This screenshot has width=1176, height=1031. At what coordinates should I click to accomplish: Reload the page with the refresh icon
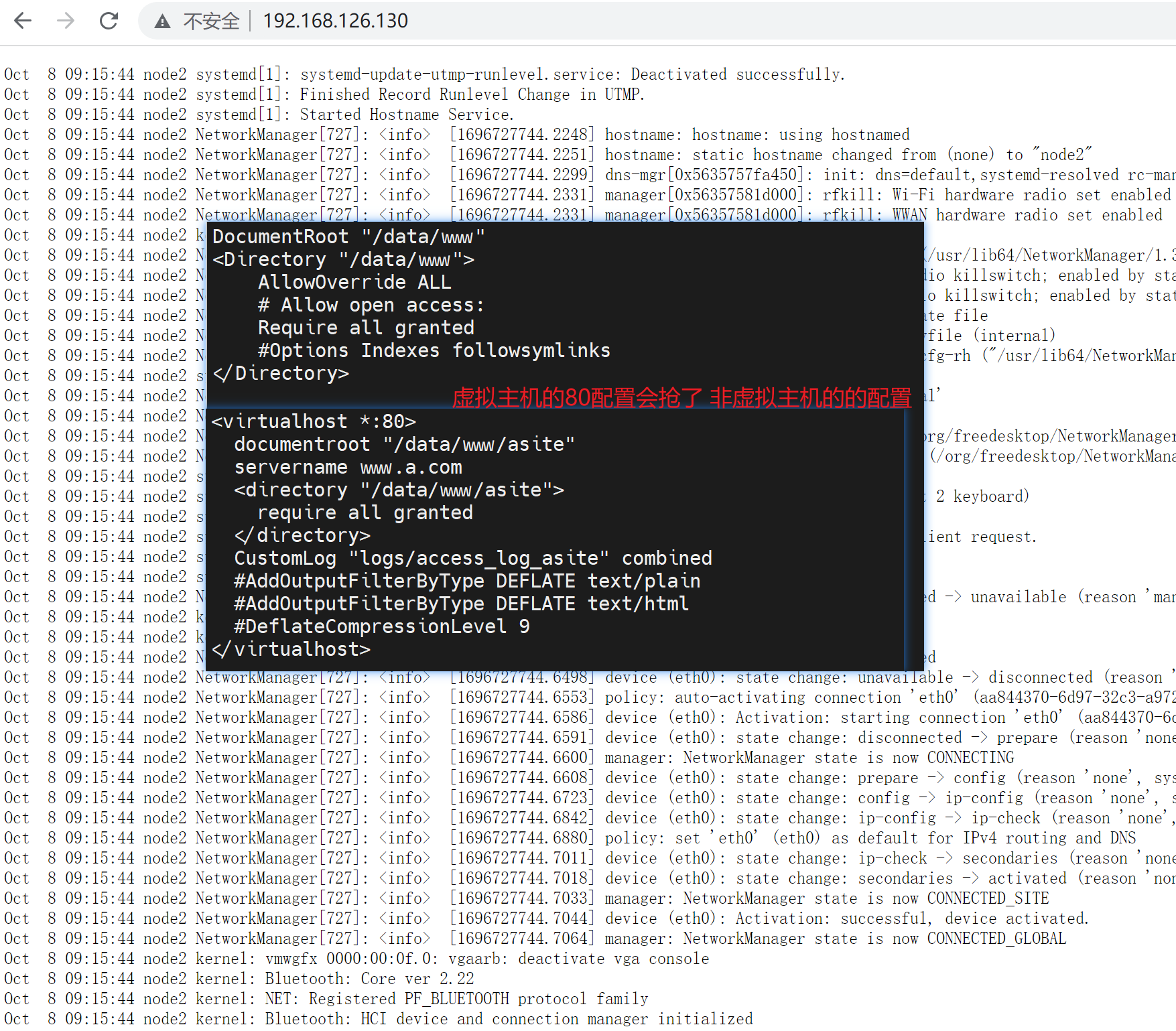click(109, 21)
